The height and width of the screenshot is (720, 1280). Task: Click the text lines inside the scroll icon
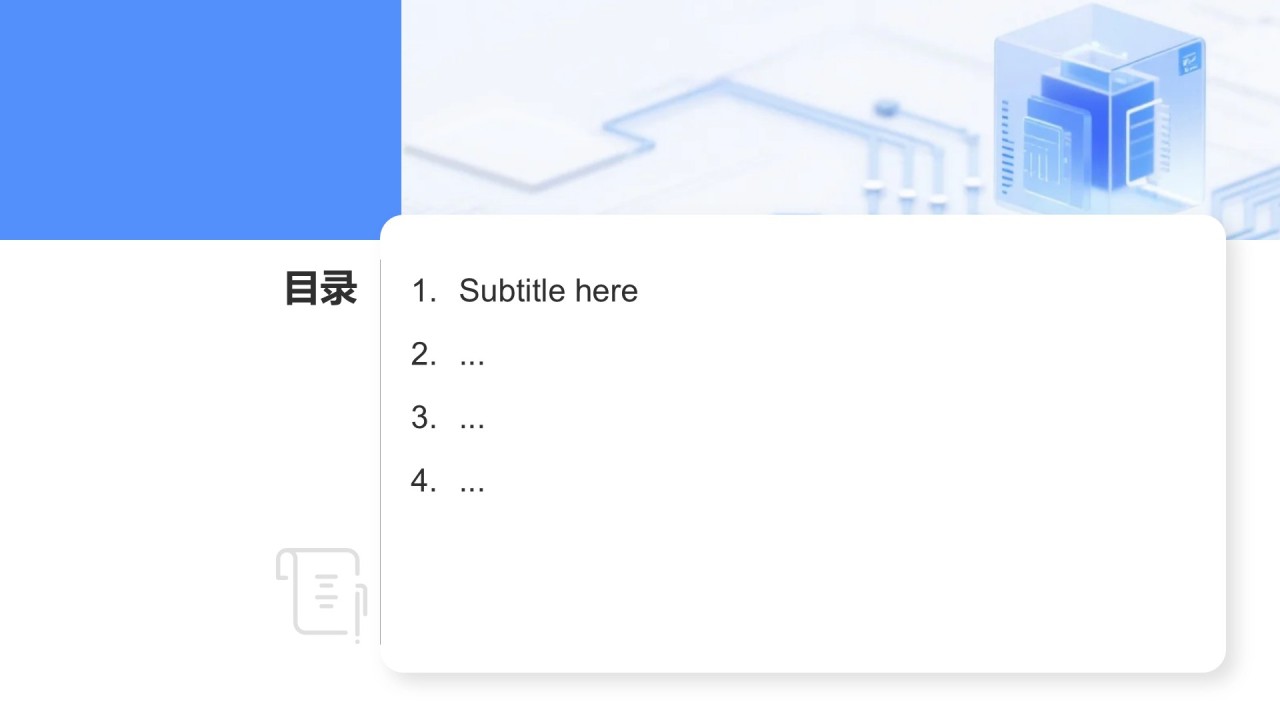point(326,591)
